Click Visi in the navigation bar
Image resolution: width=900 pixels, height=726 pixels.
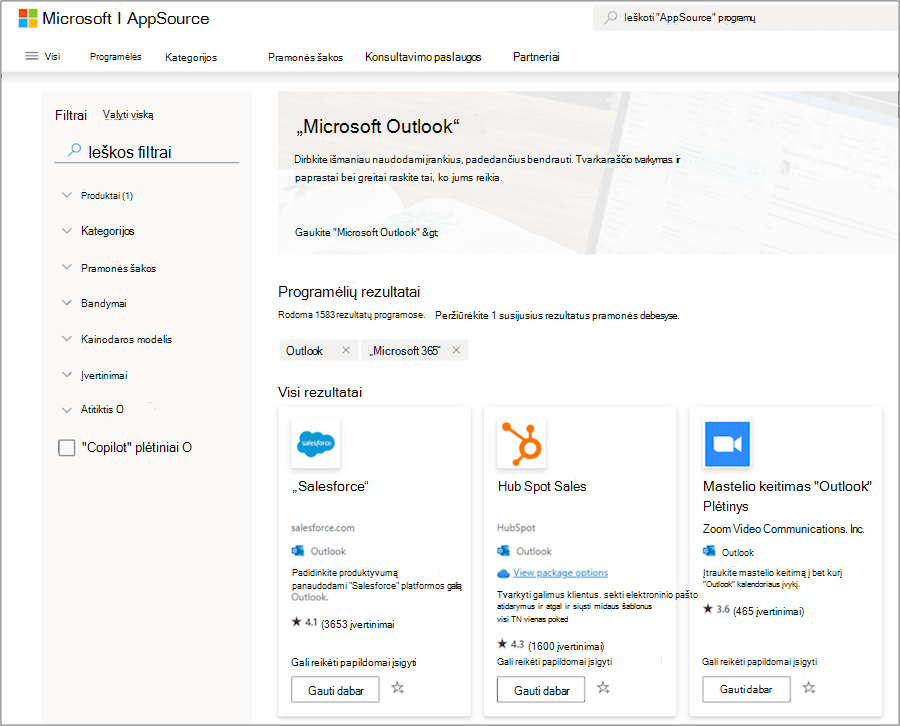click(53, 56)
